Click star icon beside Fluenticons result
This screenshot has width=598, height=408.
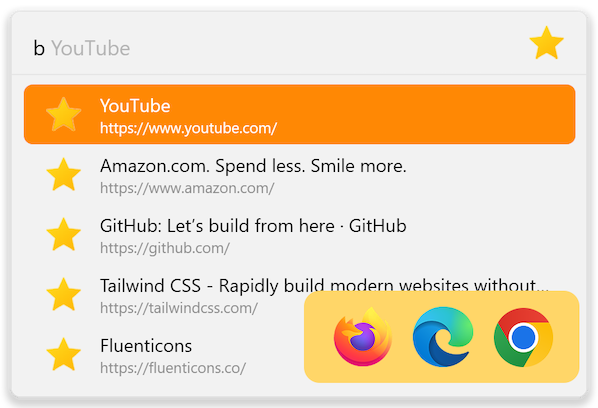tap(63, 354)
